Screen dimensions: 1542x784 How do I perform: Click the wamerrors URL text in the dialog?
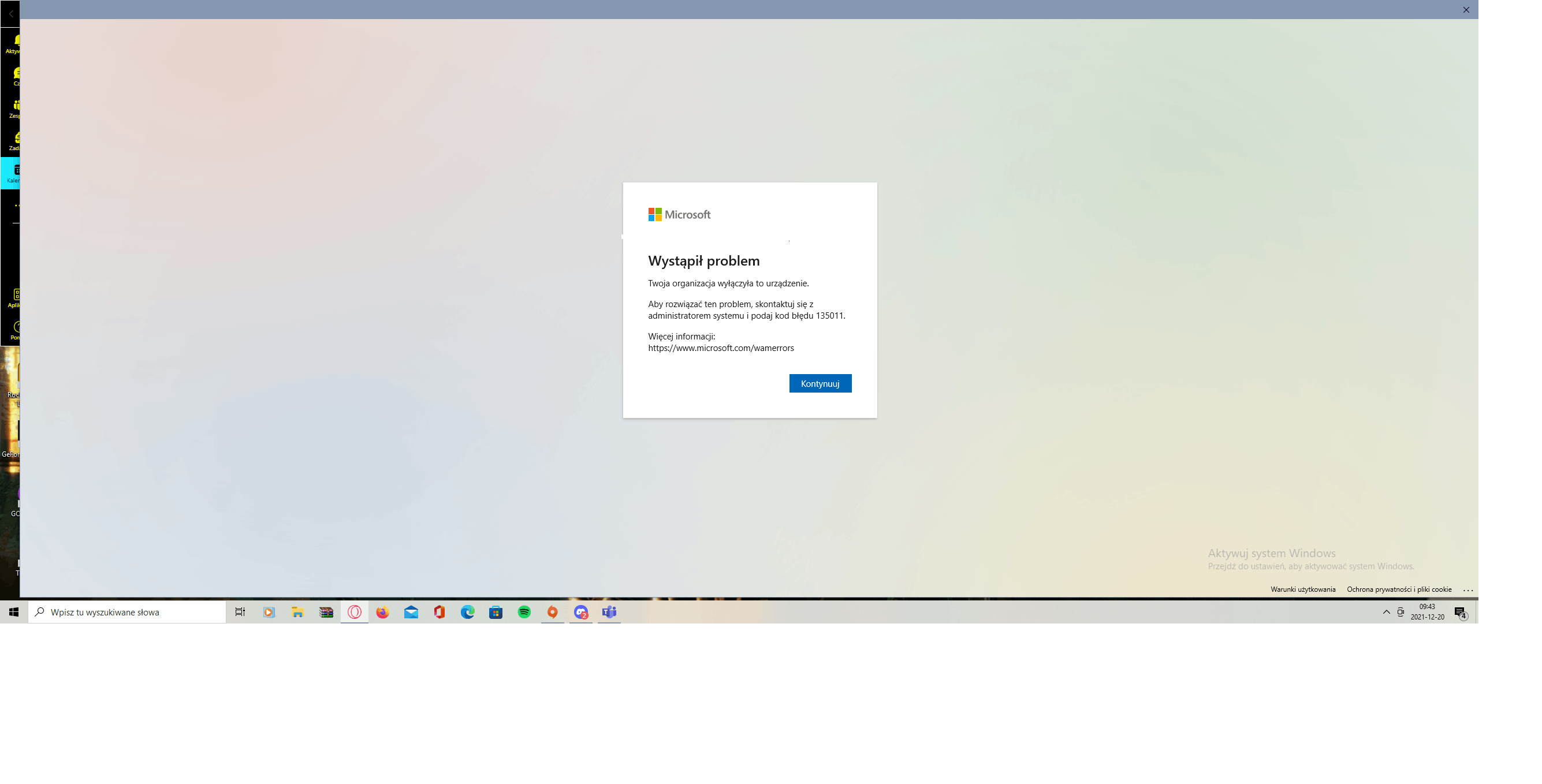coord(721,348)
